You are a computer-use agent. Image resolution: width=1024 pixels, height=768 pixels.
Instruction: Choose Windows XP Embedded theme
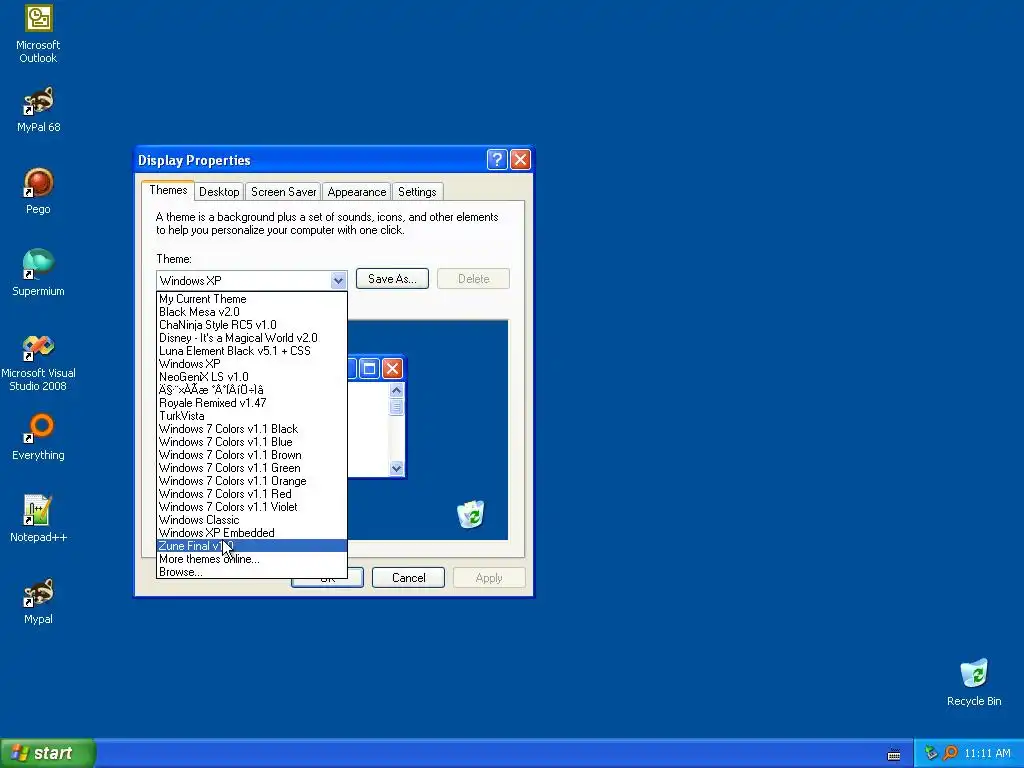click(251, 533)
